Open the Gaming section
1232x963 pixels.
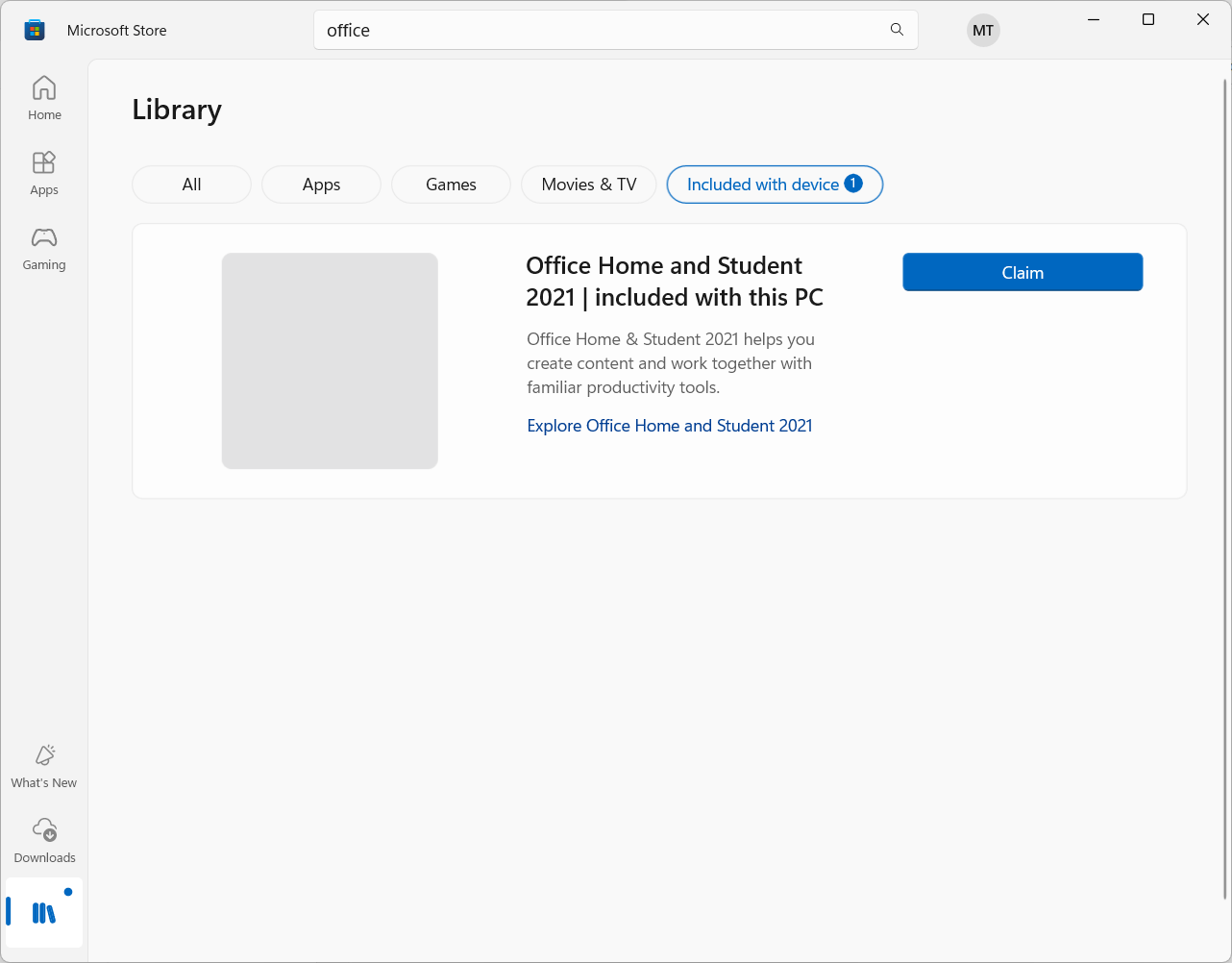(x=44, y=248)
